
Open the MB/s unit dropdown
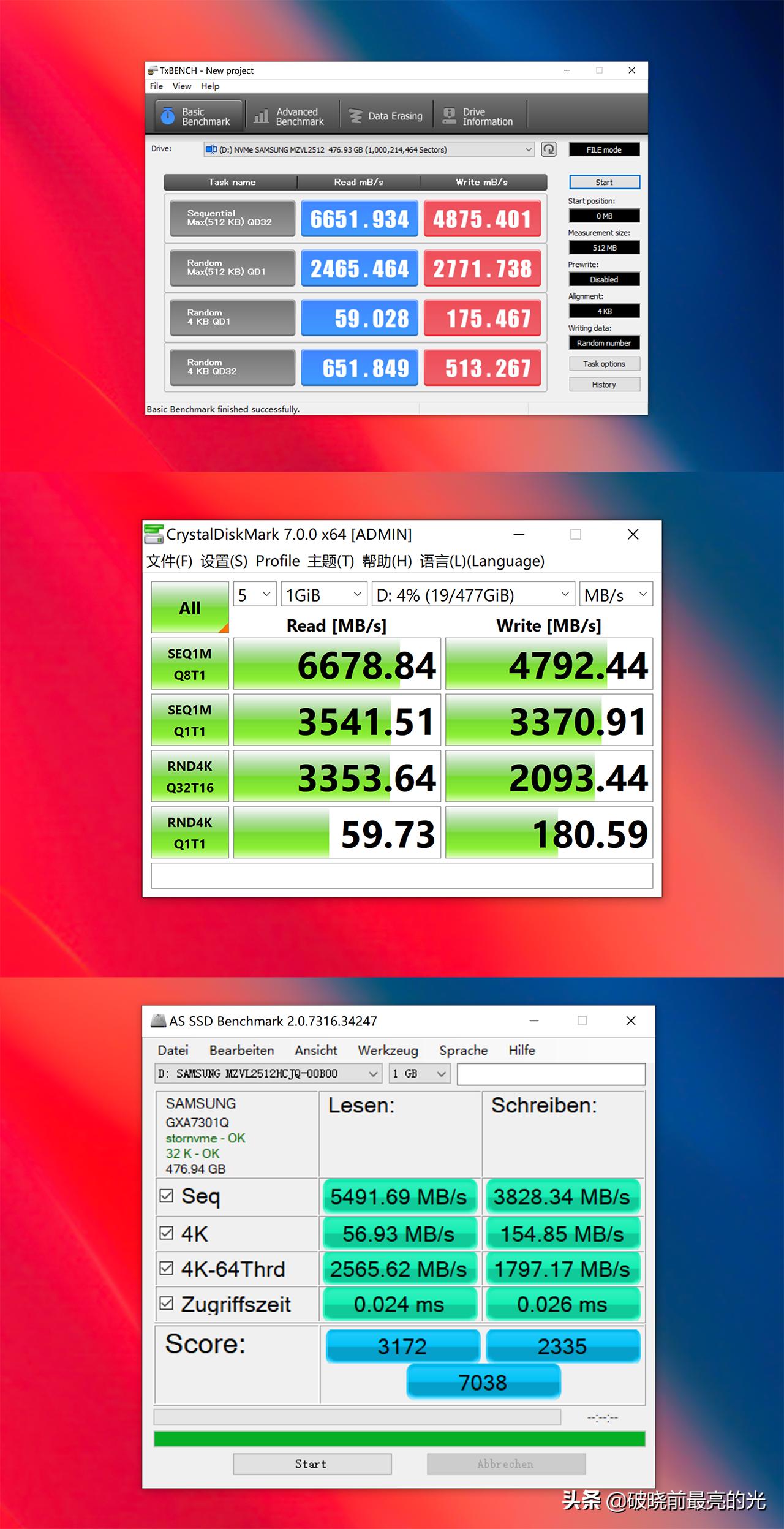point(616,594)
